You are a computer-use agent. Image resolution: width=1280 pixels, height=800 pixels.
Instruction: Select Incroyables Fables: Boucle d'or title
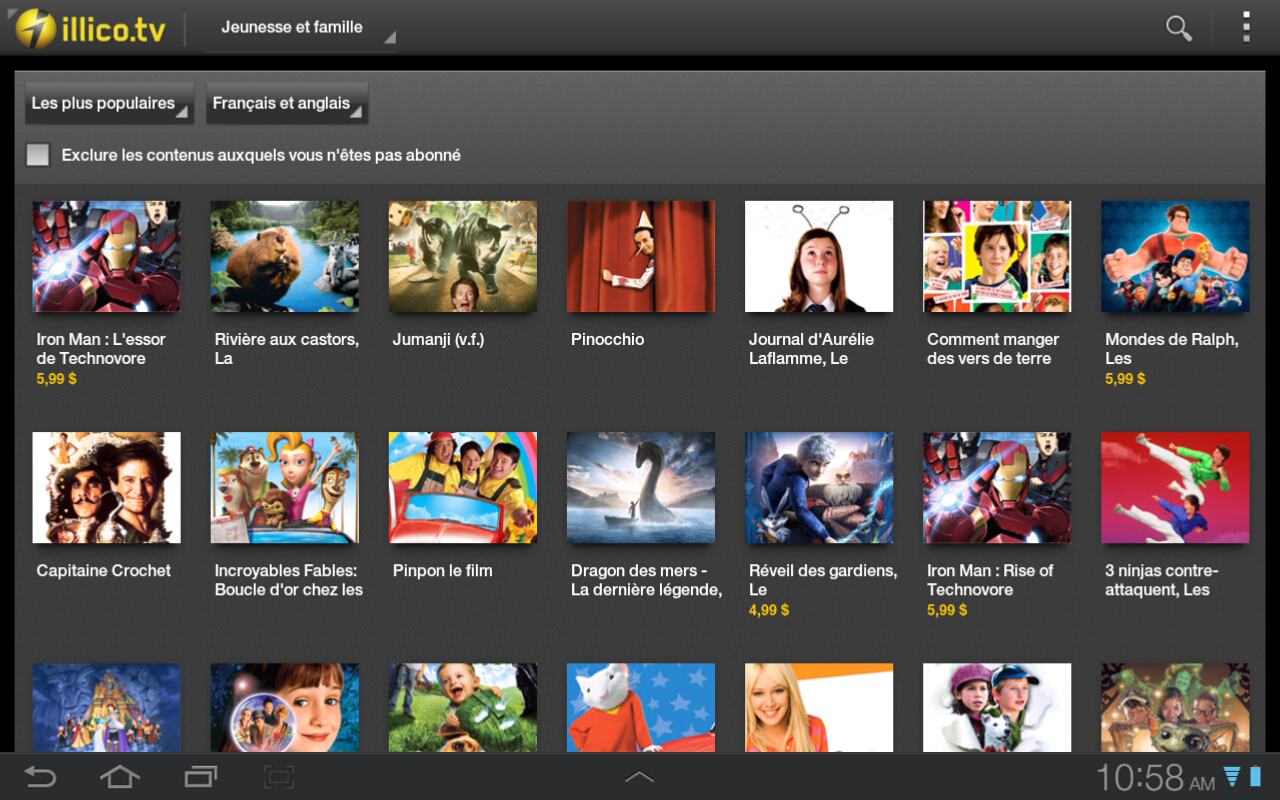(289, 580)
